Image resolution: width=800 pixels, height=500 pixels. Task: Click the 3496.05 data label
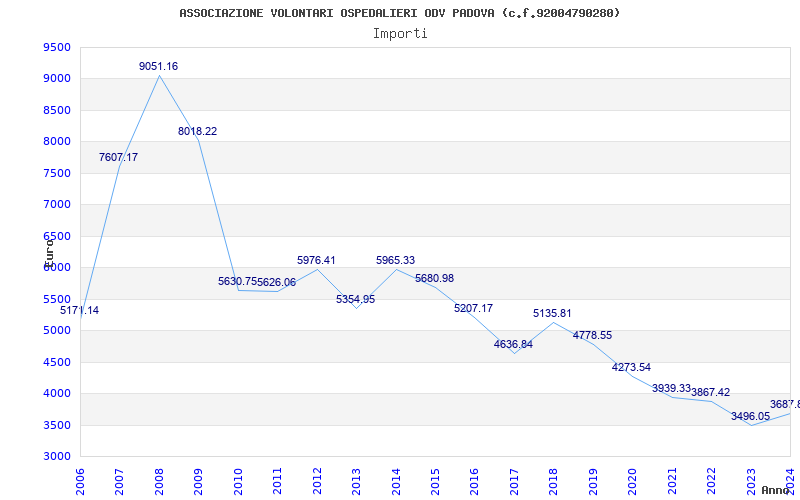coord(751,416)
